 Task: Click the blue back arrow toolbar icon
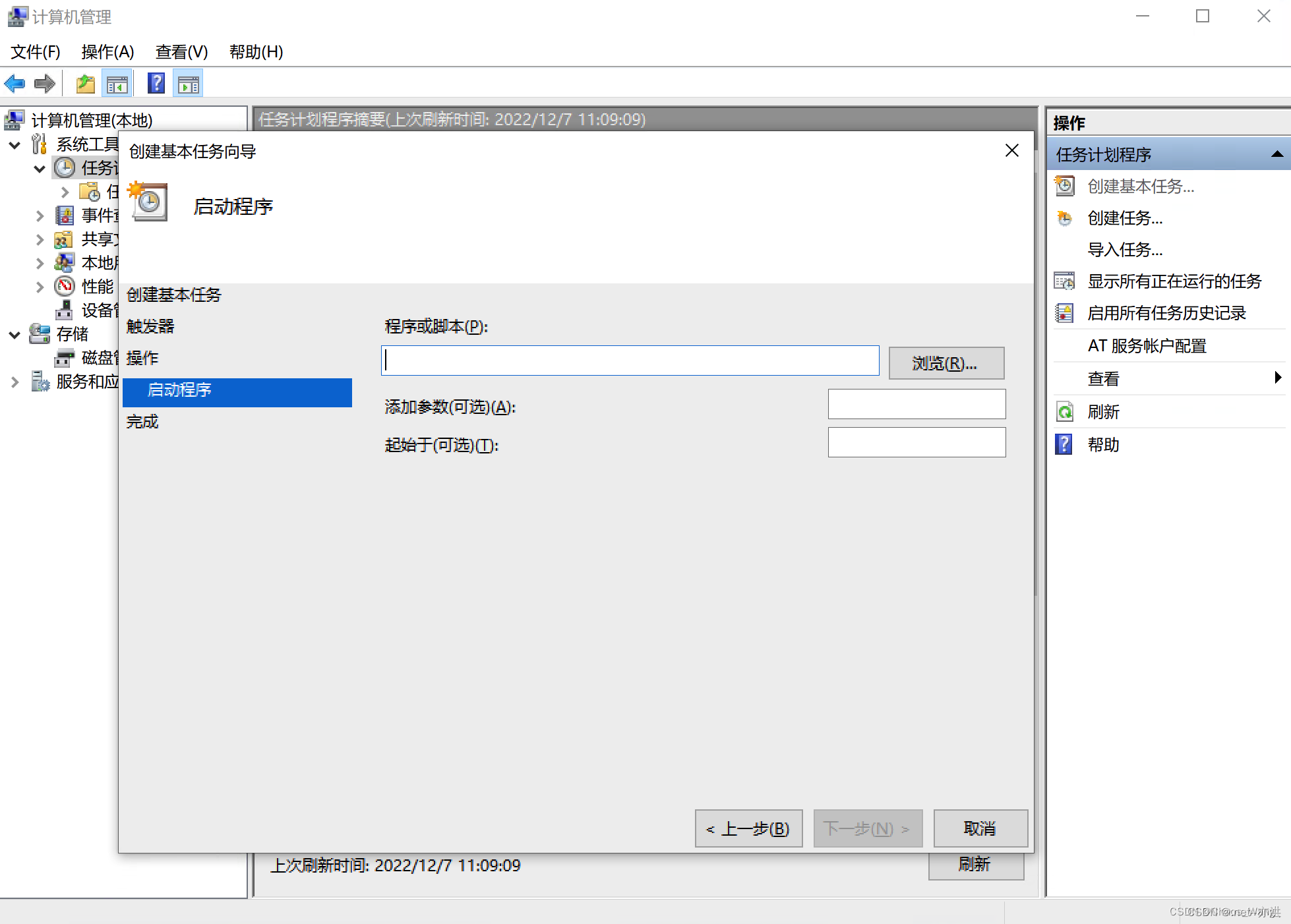tap(15, 84)
